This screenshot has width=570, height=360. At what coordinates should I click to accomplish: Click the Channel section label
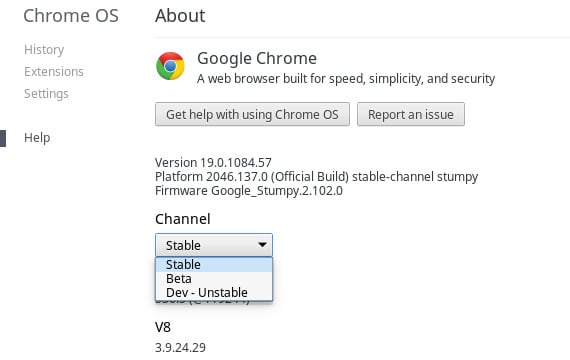coord(182,219)
